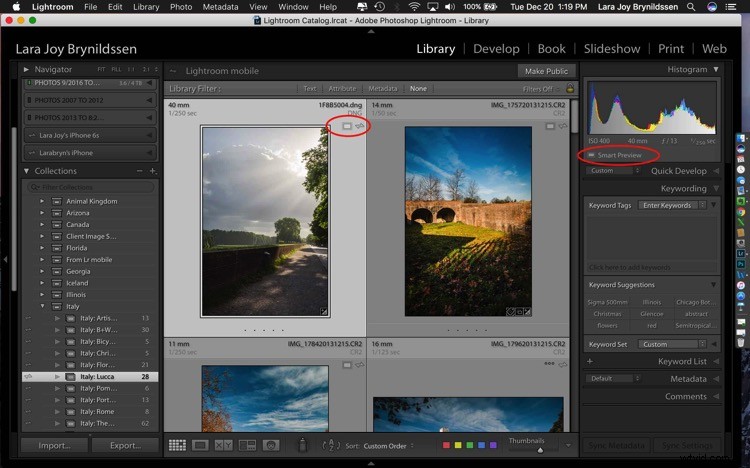Add the Glencoe keyword suggestion

tap(651, 314)
